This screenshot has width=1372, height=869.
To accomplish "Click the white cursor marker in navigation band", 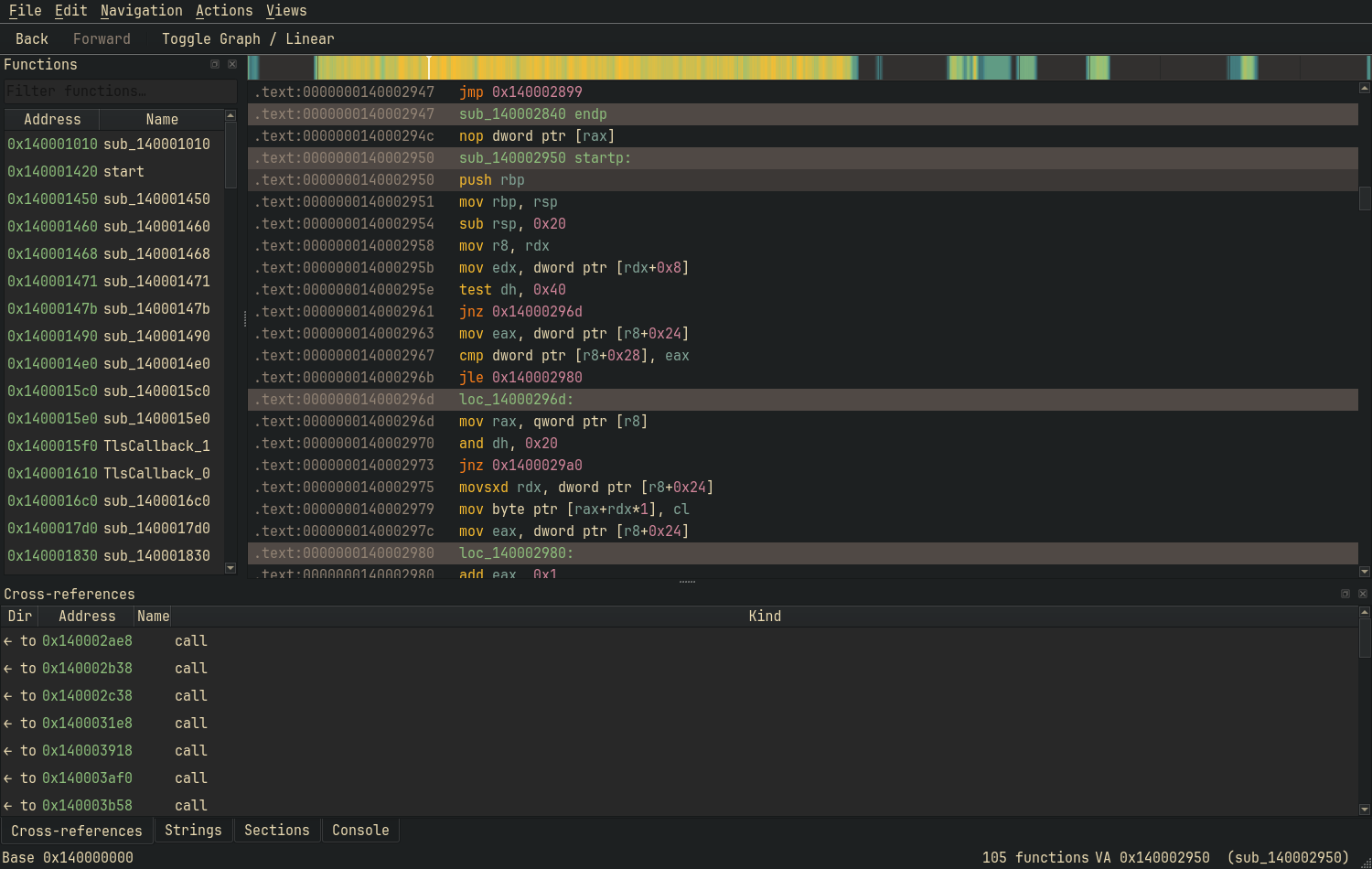I will pyautogui.click(x=429, y=68).
